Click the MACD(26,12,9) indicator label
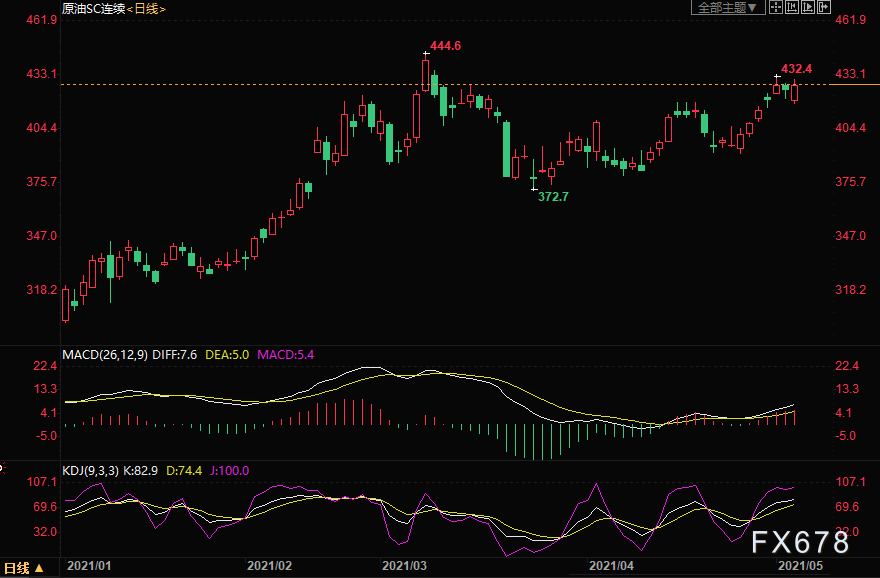This screenshot has height=578, width=880. coord(105,355)
